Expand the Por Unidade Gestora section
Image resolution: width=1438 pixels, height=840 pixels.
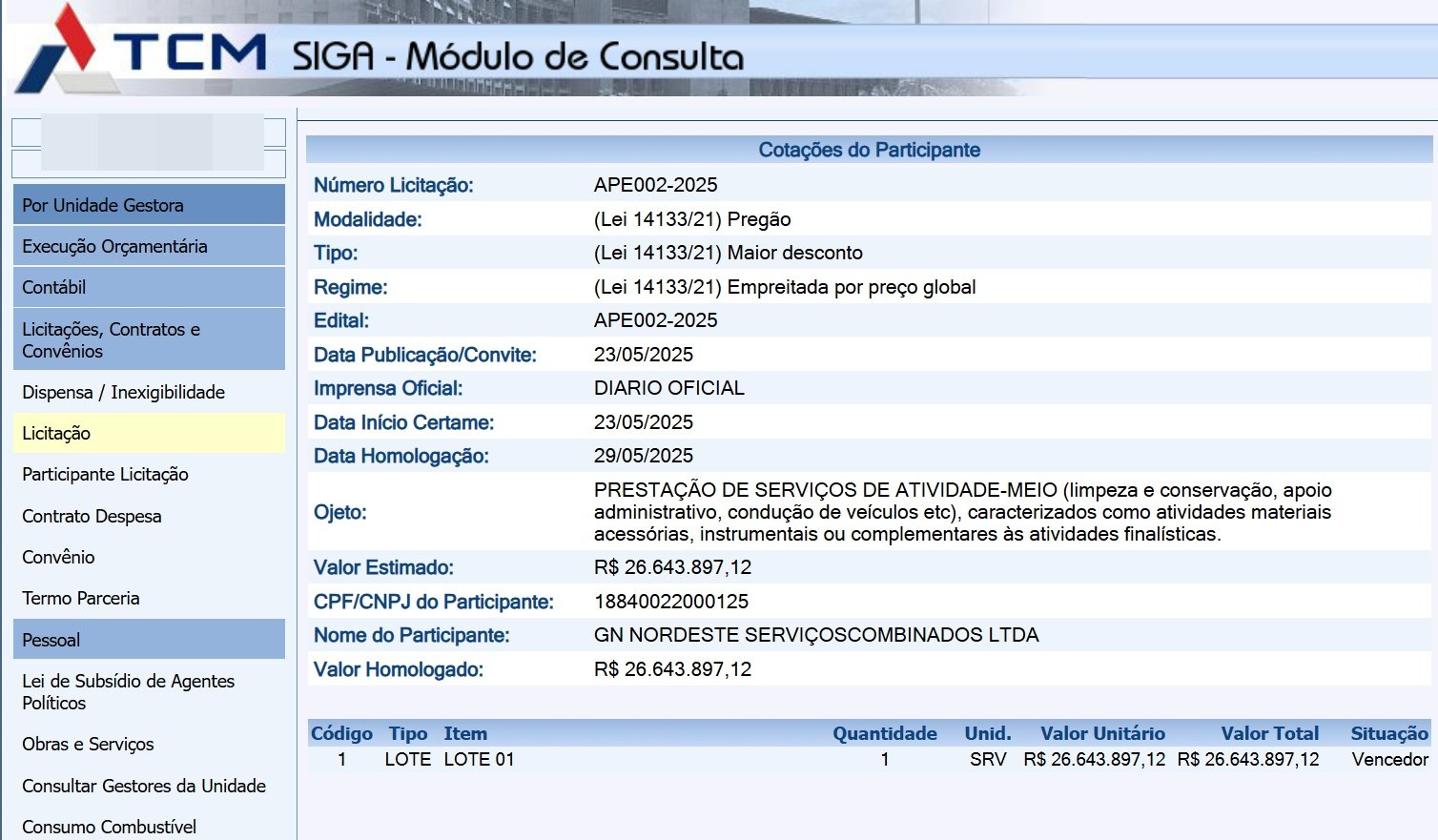[x=149, y=205]
